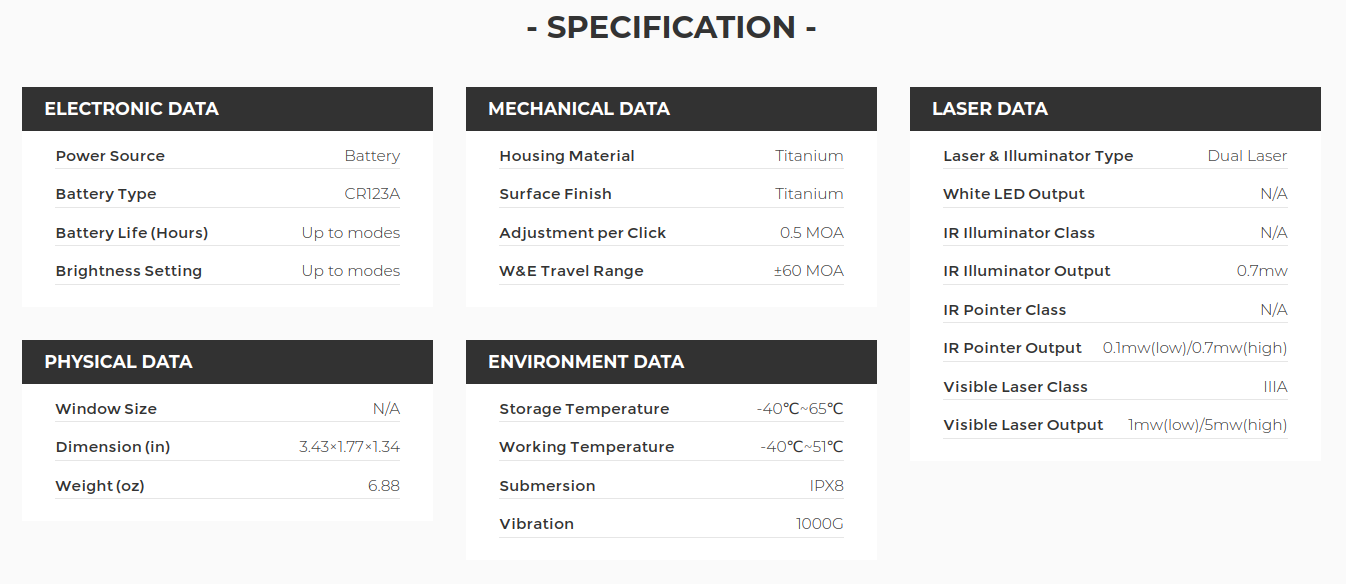Click the Dual Laser type value
This screenshot has height=584, width=1346.
(1247, 156)
